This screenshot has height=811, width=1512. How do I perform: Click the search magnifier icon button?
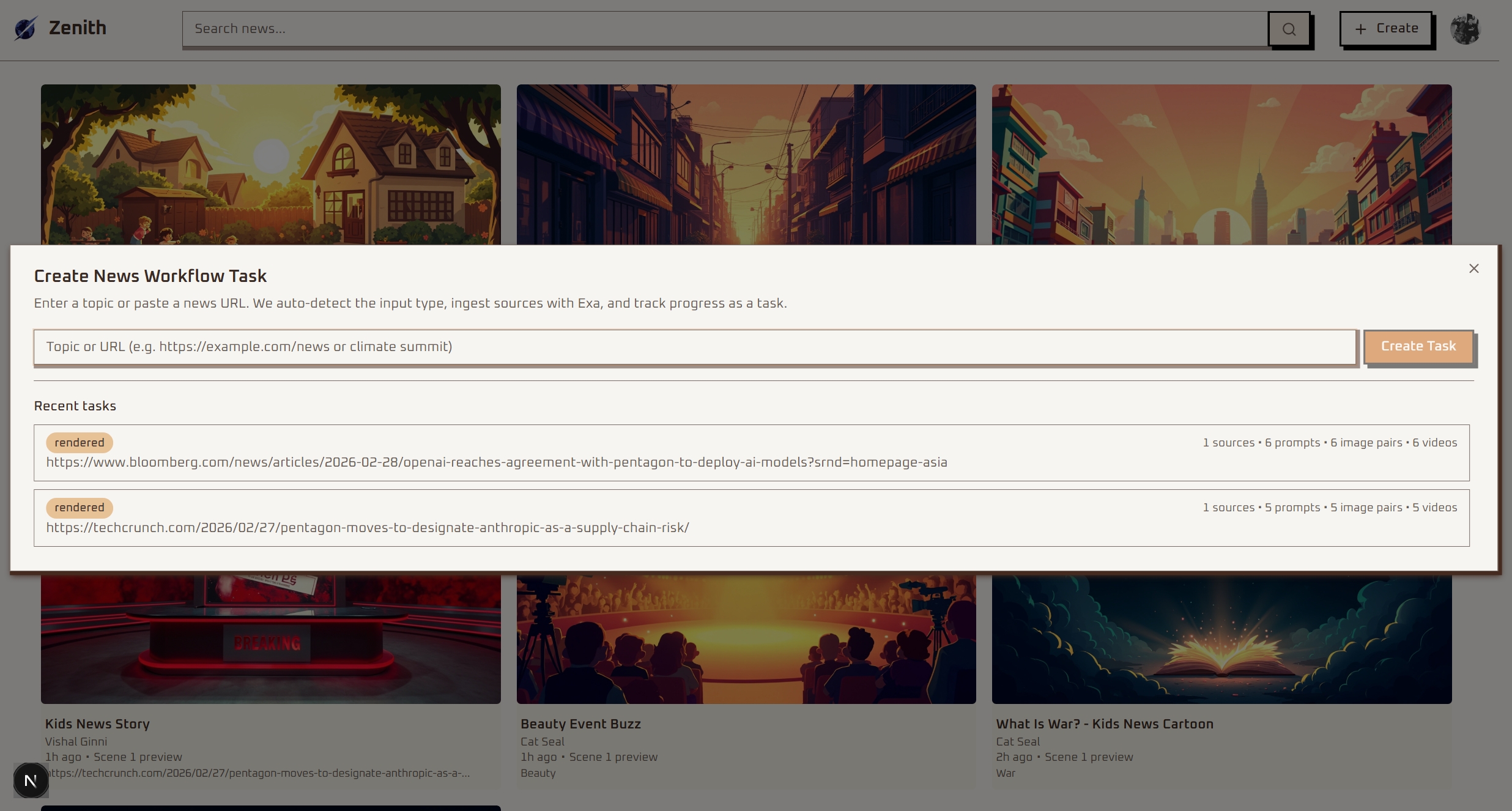[1289, 29]
